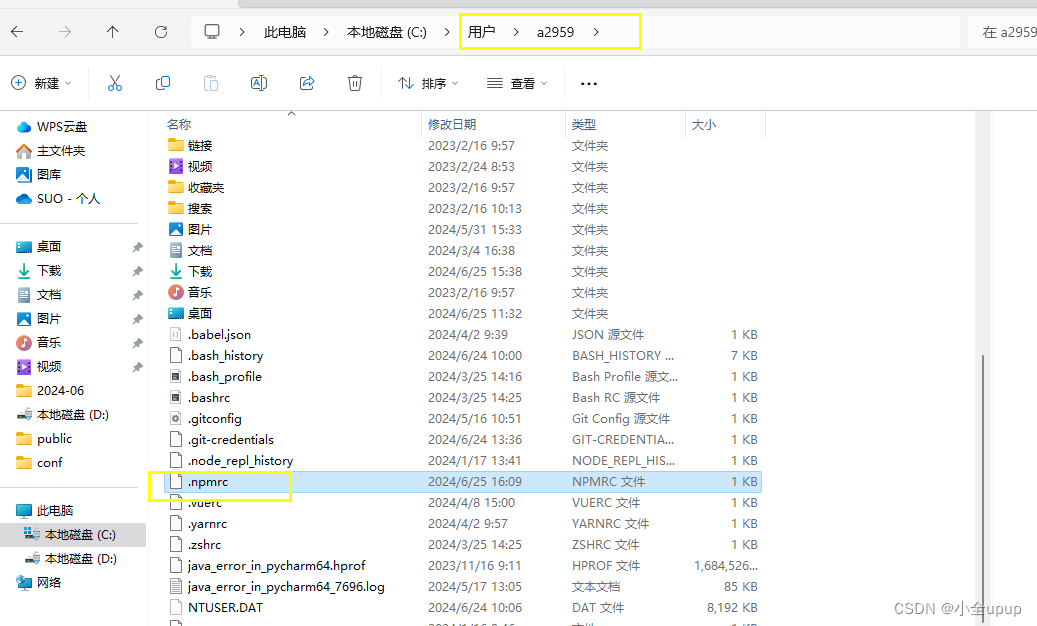The image size is (1037, 626).
Task: Sort by 类型 column header
Action: [x=584, y=124]
